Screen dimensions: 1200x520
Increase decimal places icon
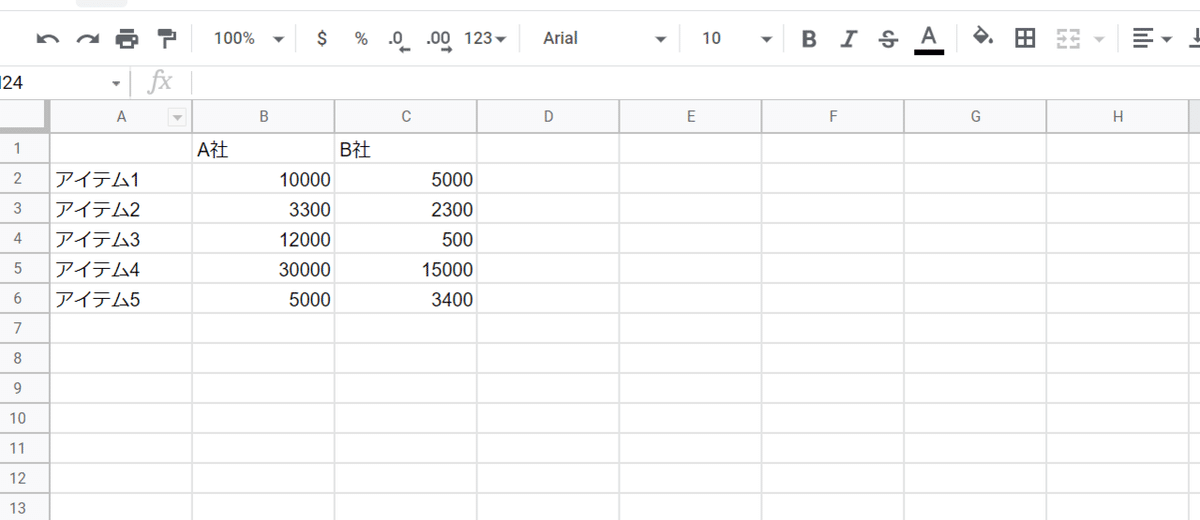tap(438, 39)
